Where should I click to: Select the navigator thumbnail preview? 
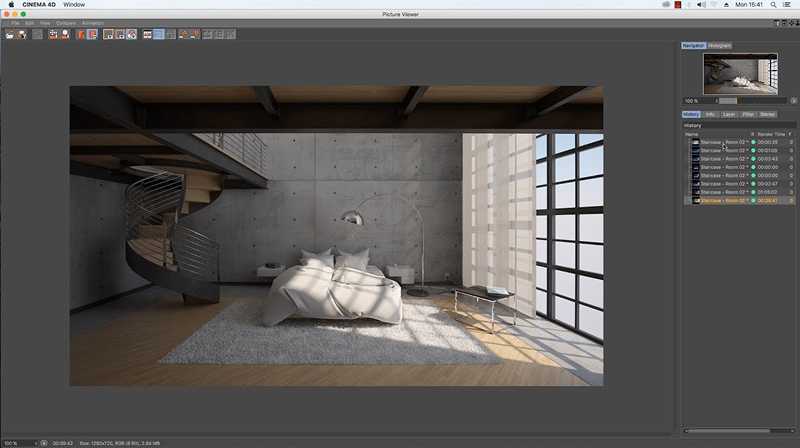[x=740, y=74]
